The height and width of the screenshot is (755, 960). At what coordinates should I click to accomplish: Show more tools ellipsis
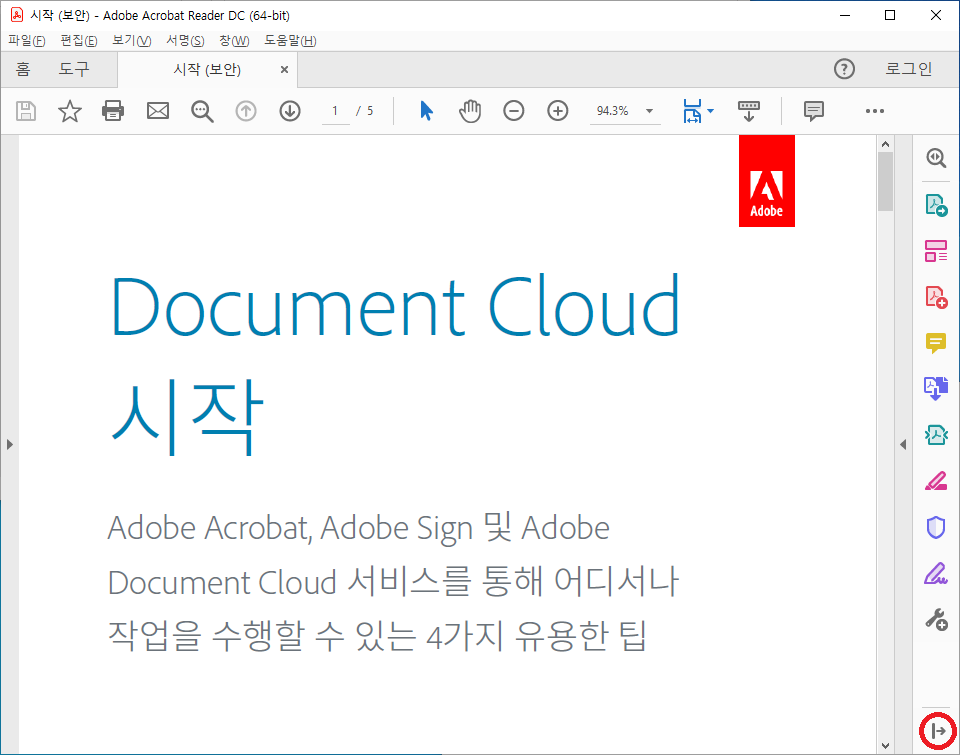[x=875, y=111]
